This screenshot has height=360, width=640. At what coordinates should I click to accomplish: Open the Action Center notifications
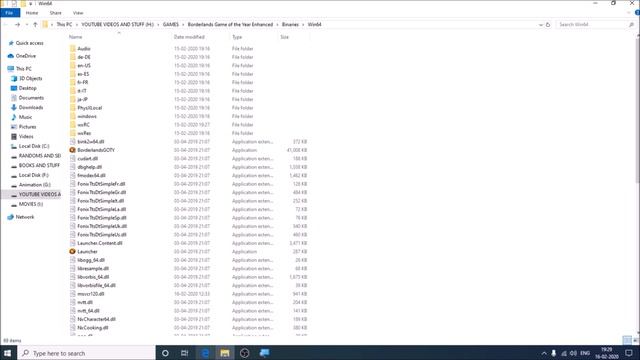(x=629, y=353)
